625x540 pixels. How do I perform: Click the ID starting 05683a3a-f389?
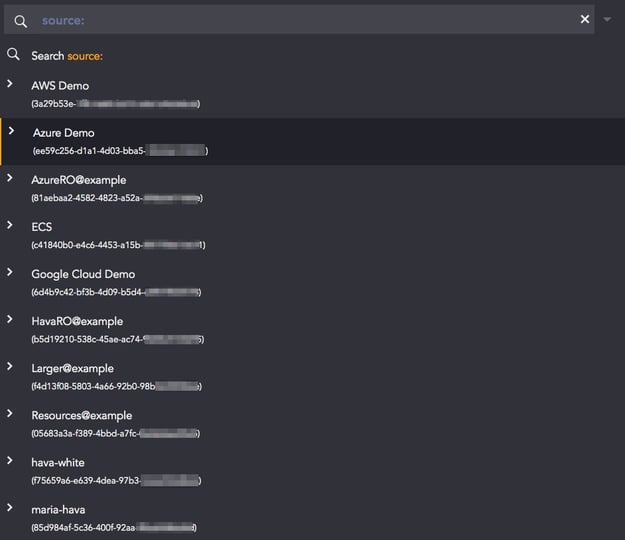pyautogui.click(x=116, y=434)
